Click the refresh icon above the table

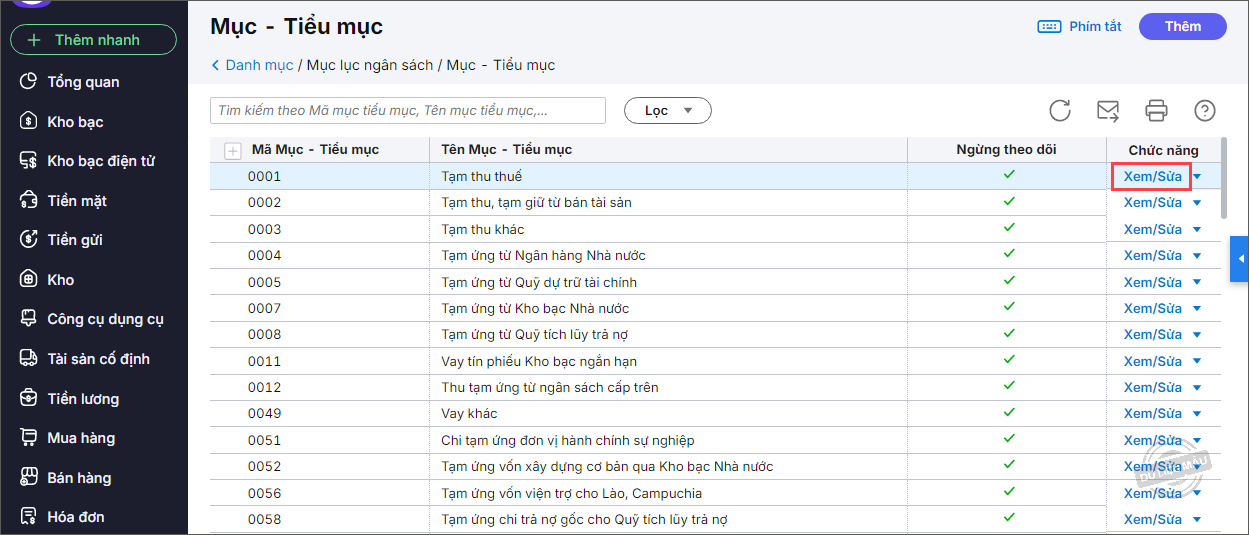pyautogui.click(x=1060, y=110)
